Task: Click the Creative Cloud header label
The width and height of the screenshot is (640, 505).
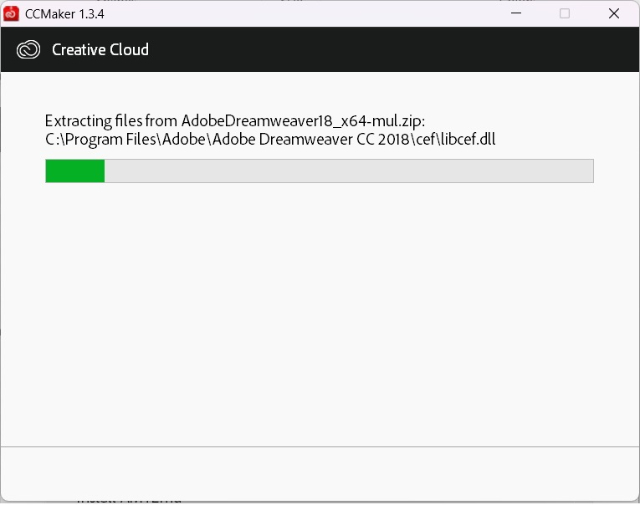Action: pos(100,50)
